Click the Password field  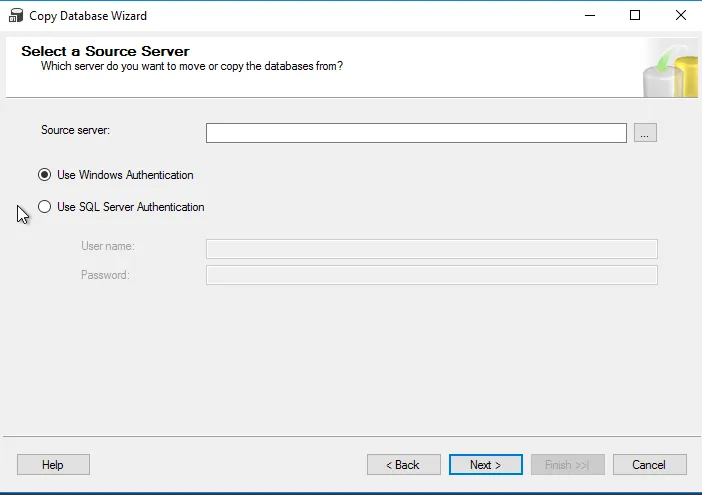pos(431,275)
